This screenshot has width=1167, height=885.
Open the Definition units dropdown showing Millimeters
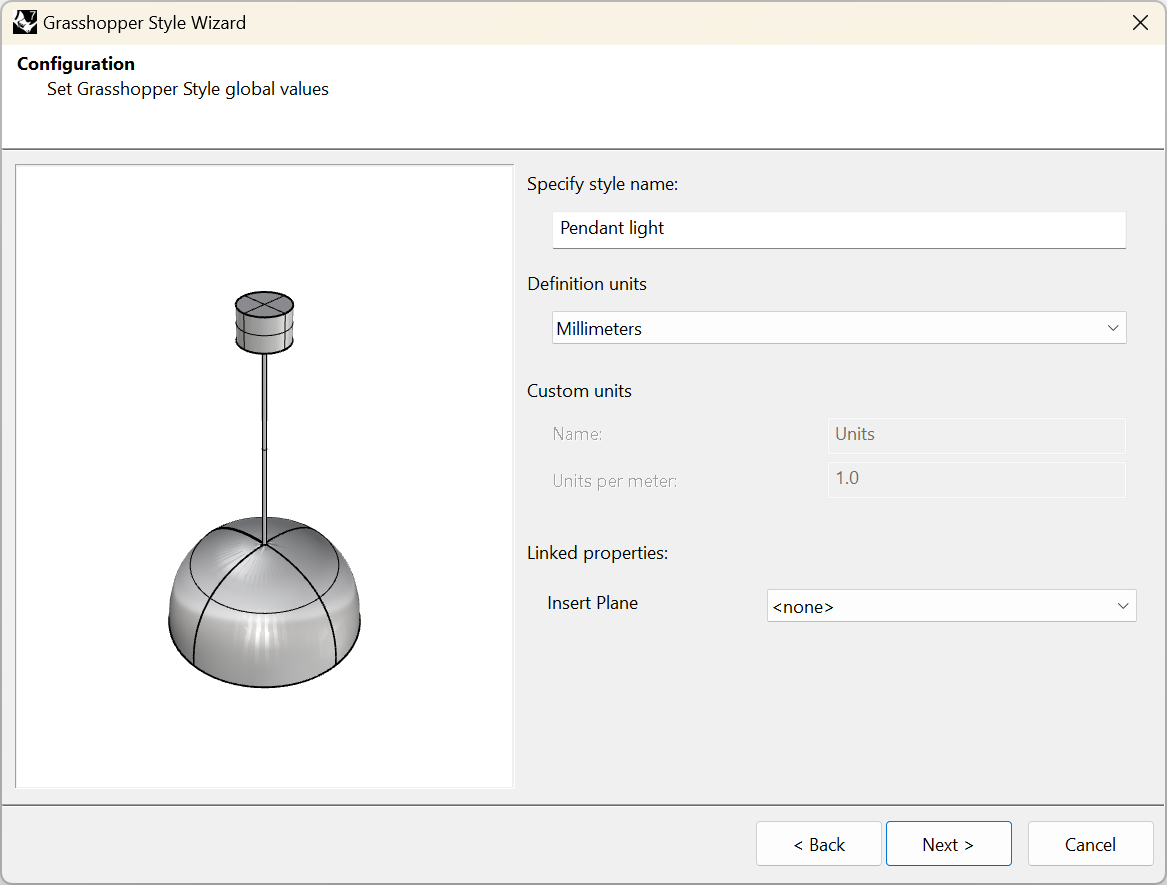tap(839, 328)
